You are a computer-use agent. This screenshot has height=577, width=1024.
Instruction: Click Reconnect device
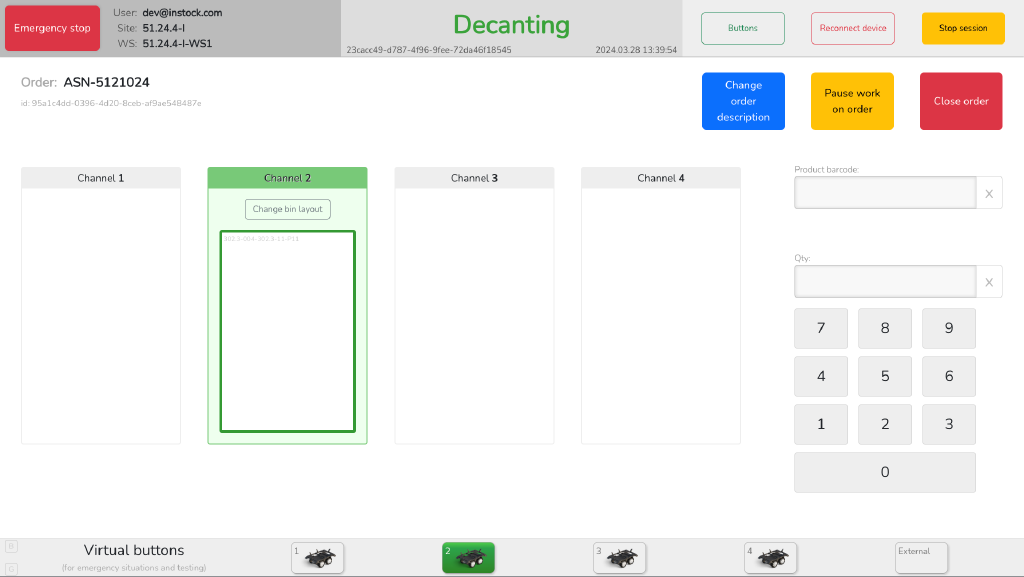click(x=853, y=28)
